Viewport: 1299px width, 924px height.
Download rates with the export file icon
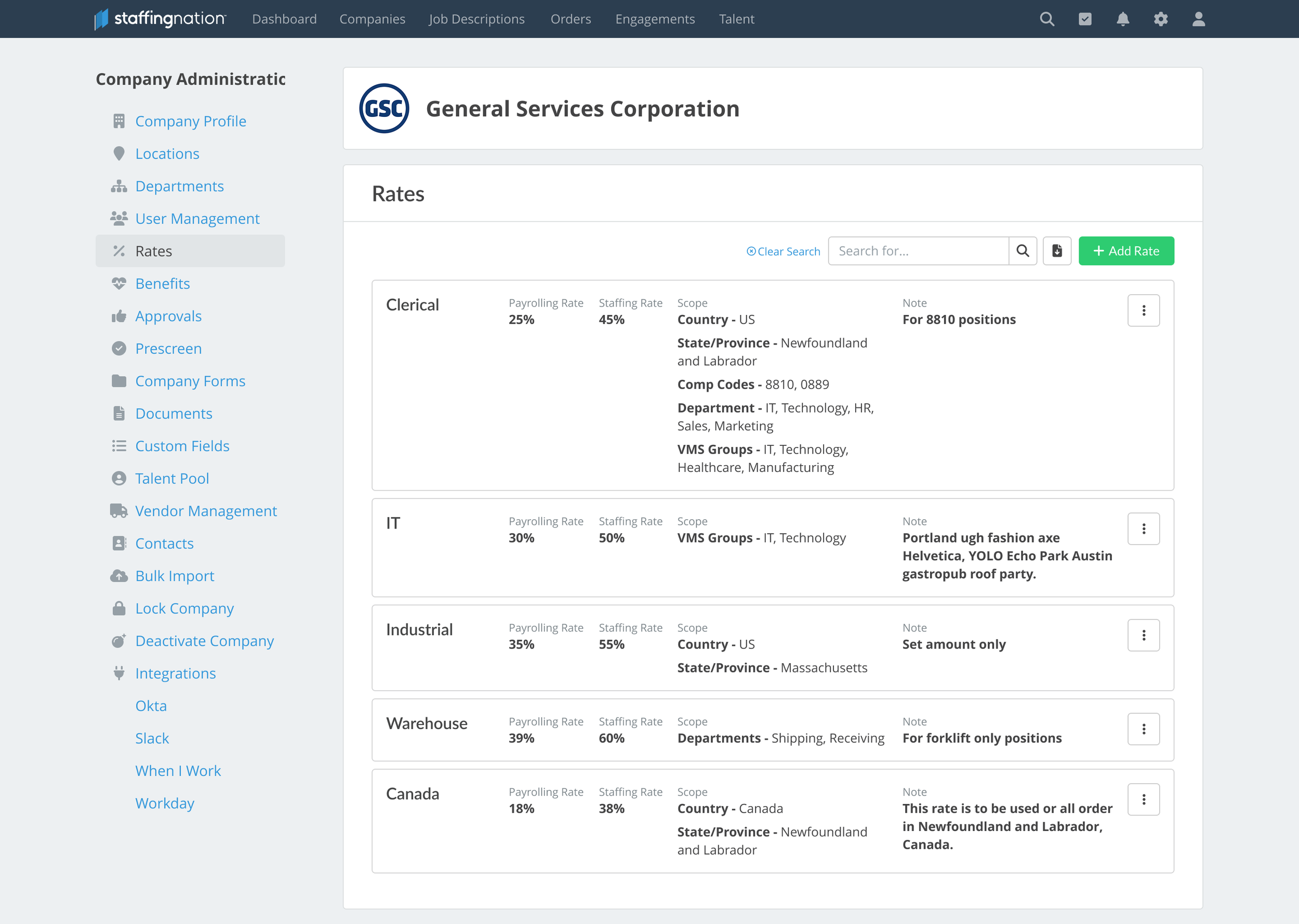1057,251
